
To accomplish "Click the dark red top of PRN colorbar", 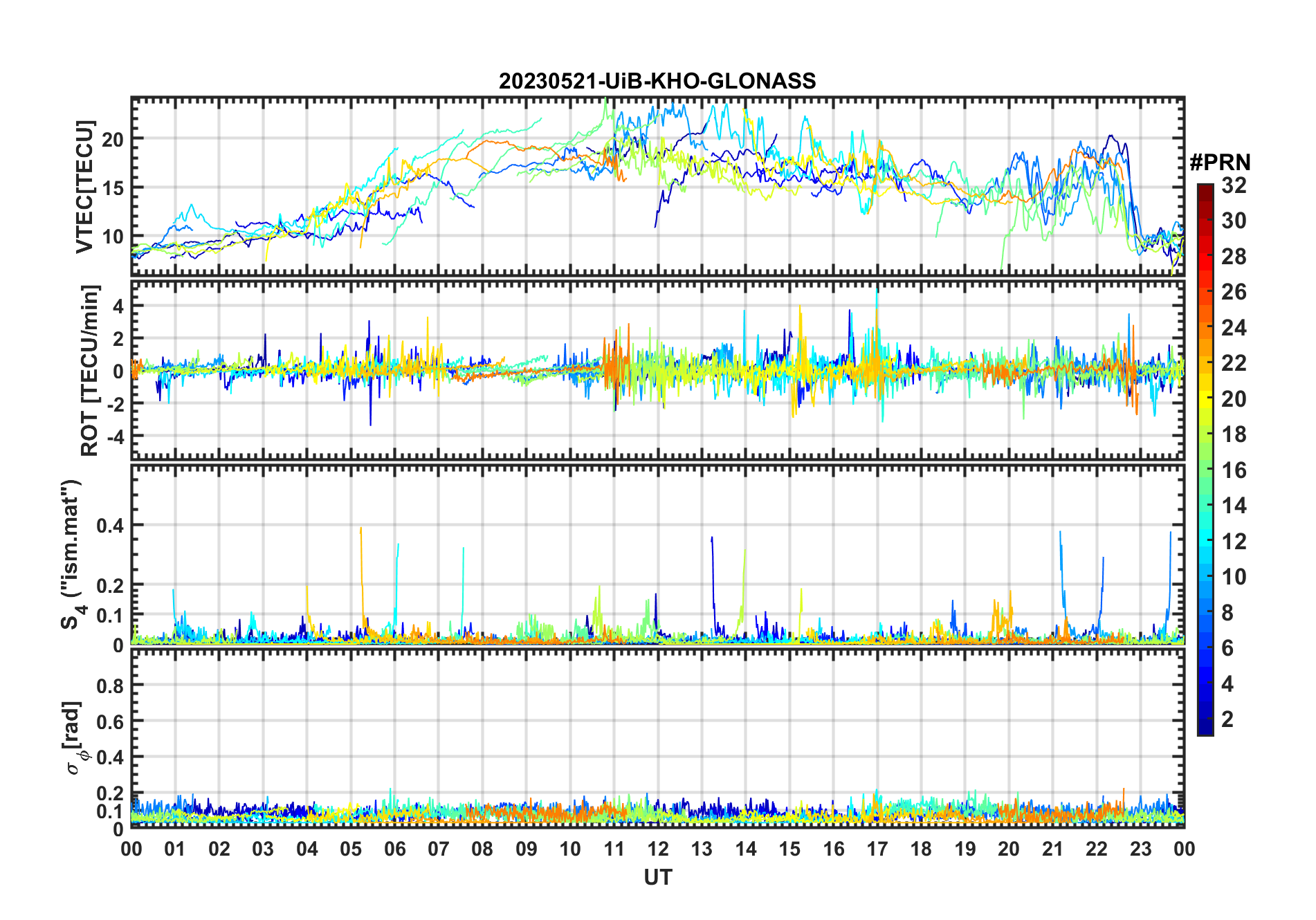I will [x=1205, y=189].
